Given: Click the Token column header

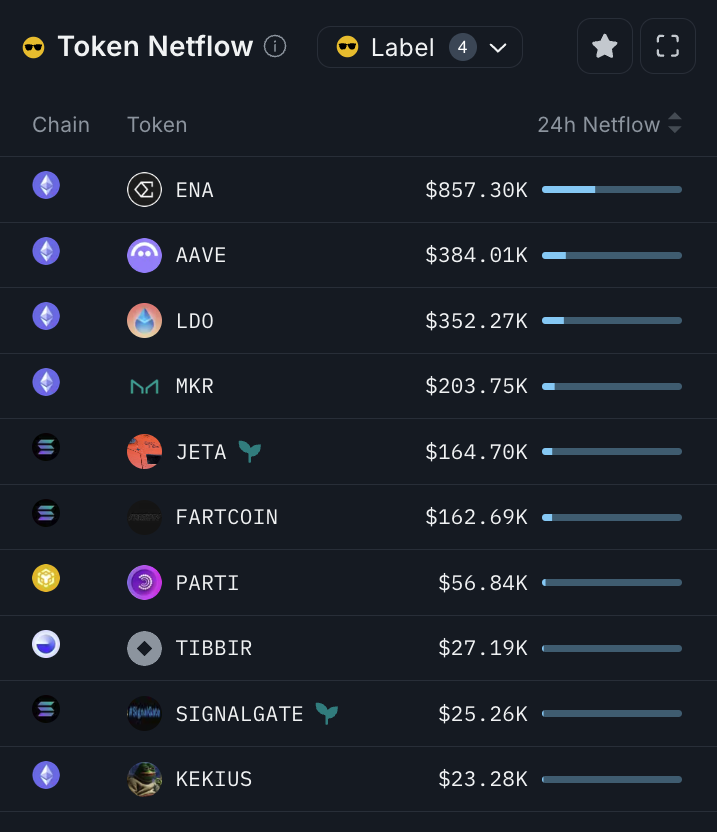Looking at the screenshot, I should (157, 125).
